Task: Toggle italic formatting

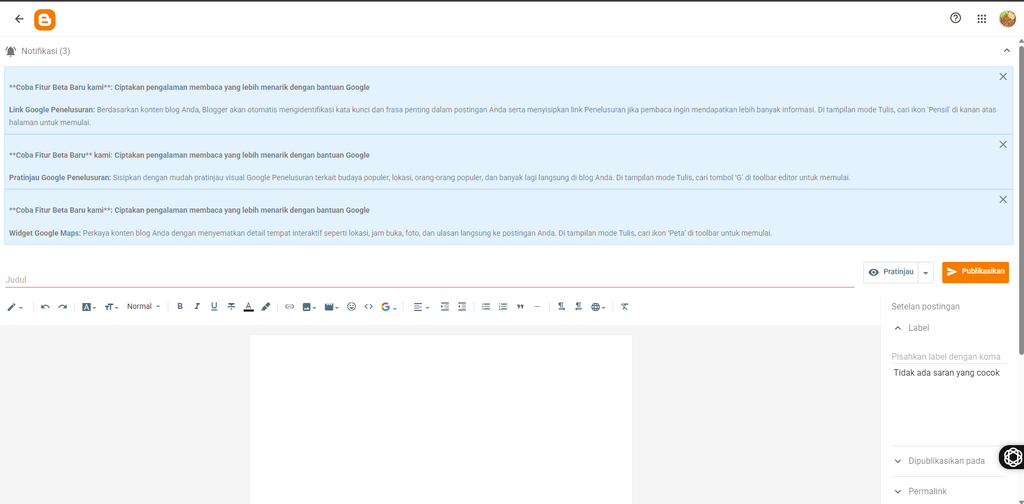Action: point(197,306)
